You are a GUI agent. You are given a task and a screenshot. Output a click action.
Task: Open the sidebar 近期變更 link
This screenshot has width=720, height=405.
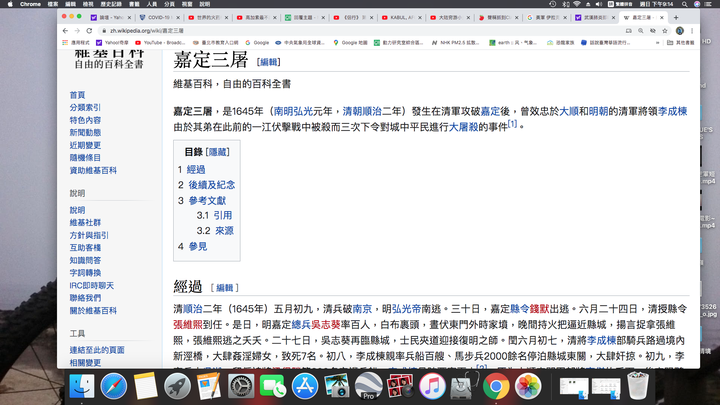[85, 146]
